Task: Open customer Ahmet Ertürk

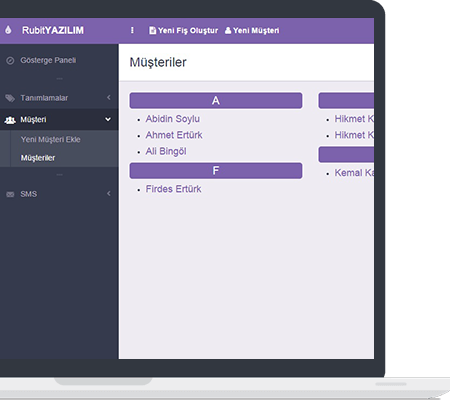Action: coord(174,135)
